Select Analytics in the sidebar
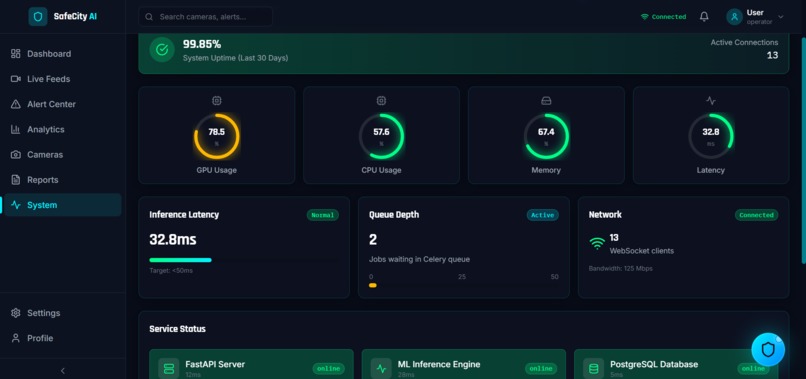 pyautogui.click(x=63, y=129)
